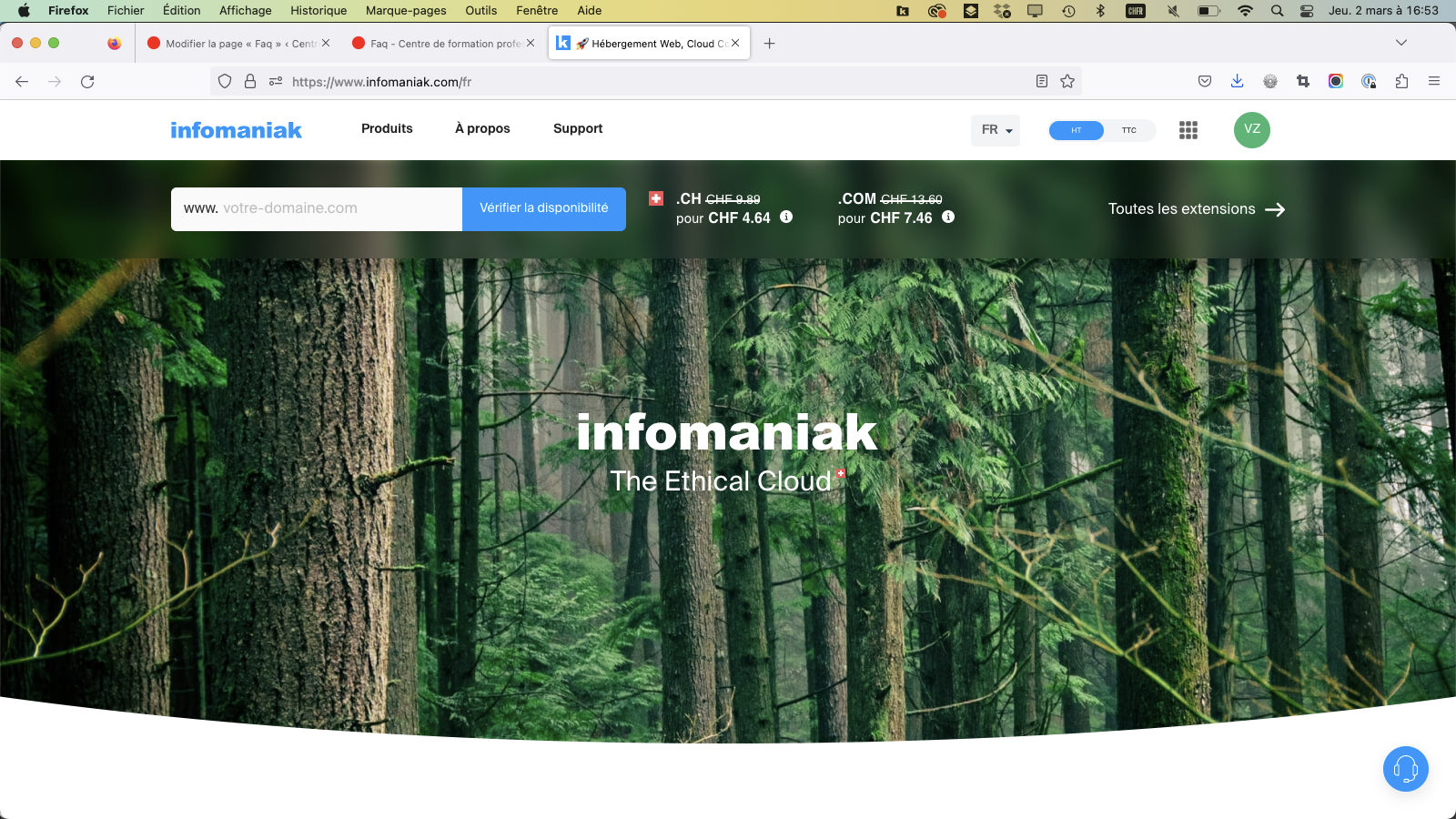Close the 'Modifier la page Faq' tab
The image size is (1456, 819).
point(326,43)
